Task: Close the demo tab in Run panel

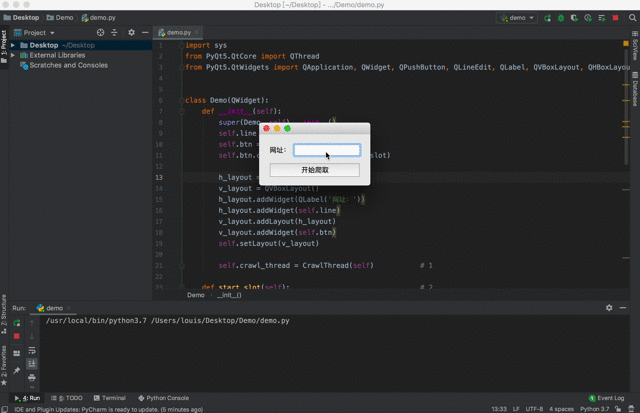Action: [69, 308]
